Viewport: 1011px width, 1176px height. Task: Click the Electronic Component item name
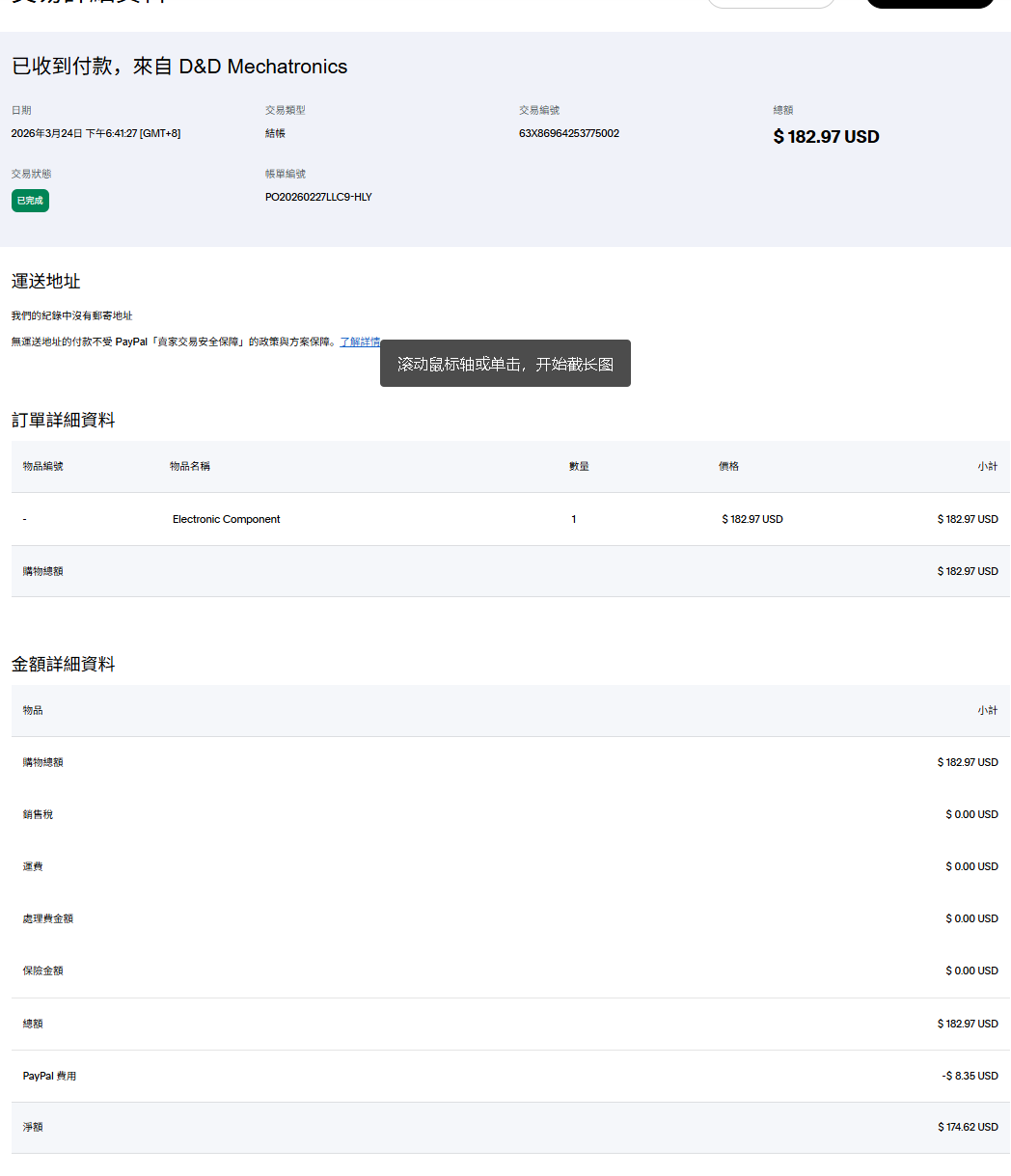tap(226, 519)
